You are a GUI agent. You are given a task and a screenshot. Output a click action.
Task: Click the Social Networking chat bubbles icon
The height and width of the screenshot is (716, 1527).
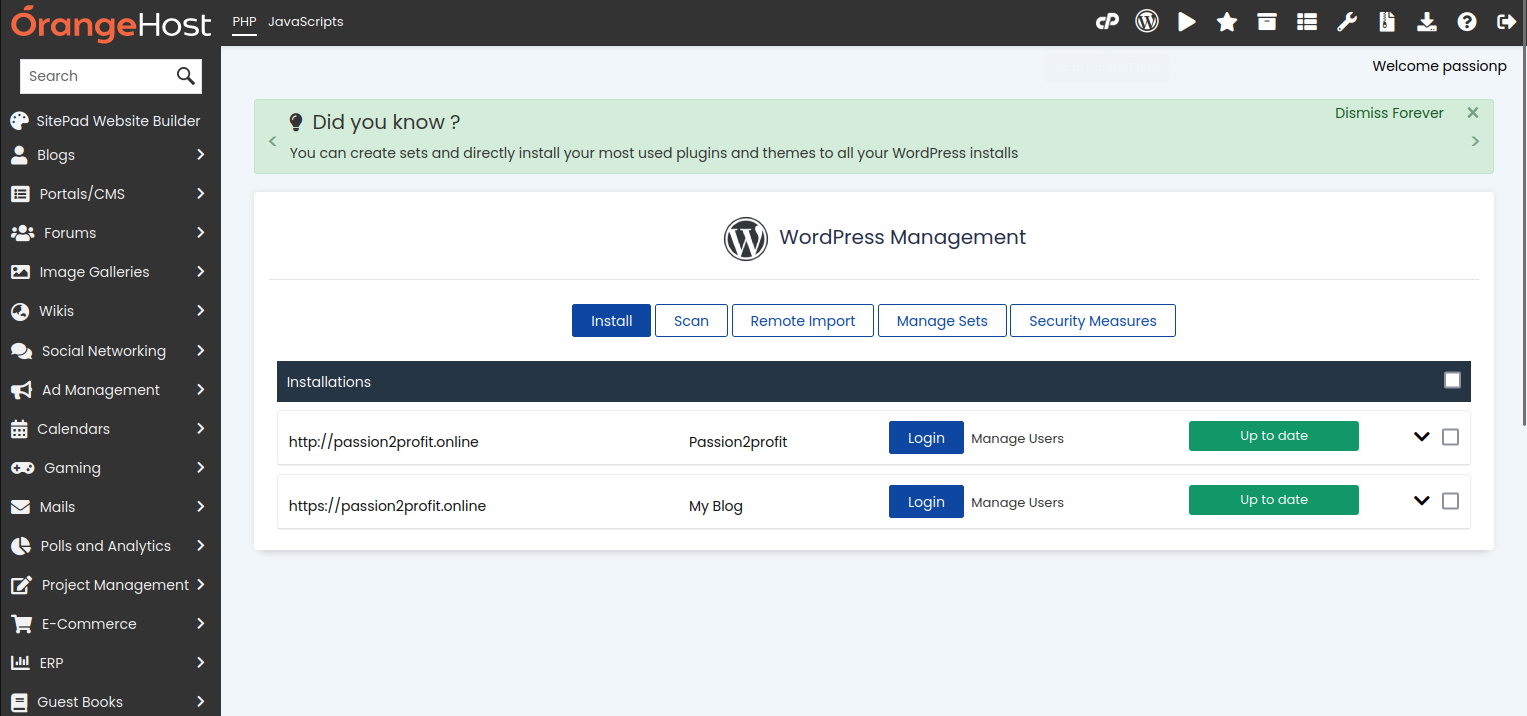[x=21, y=351]
